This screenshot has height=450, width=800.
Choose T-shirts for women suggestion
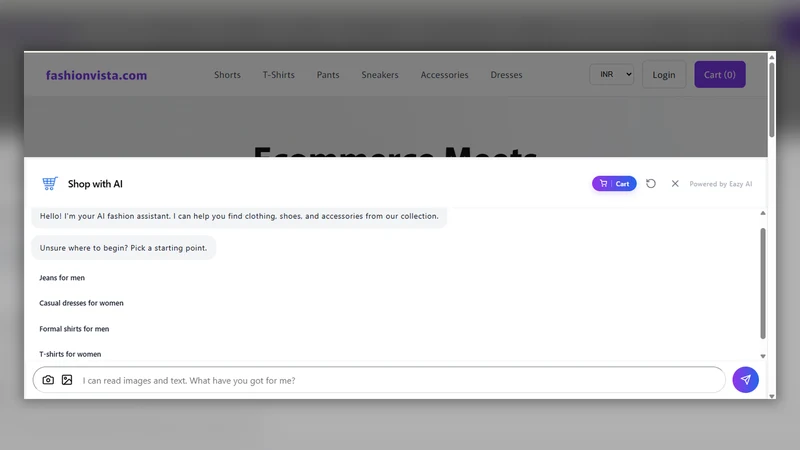[x=70, y=354]
